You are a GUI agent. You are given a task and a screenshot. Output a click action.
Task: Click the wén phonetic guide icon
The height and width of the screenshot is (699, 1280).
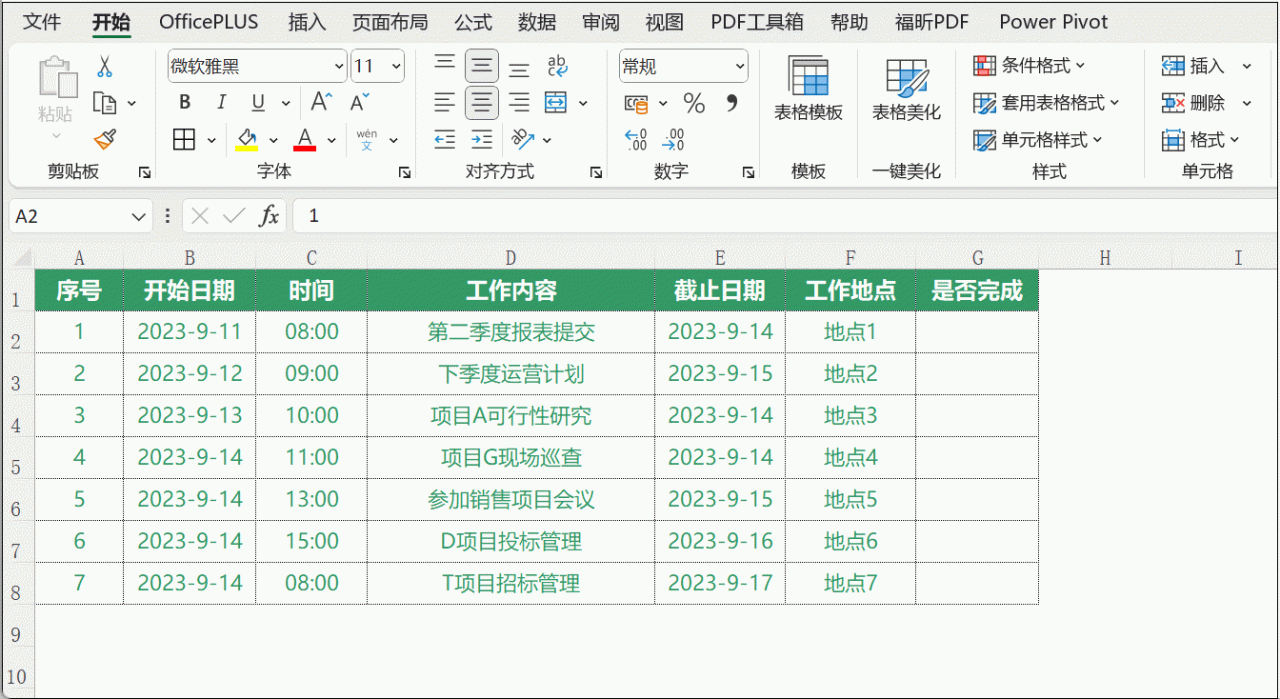[x=367, y=139]
